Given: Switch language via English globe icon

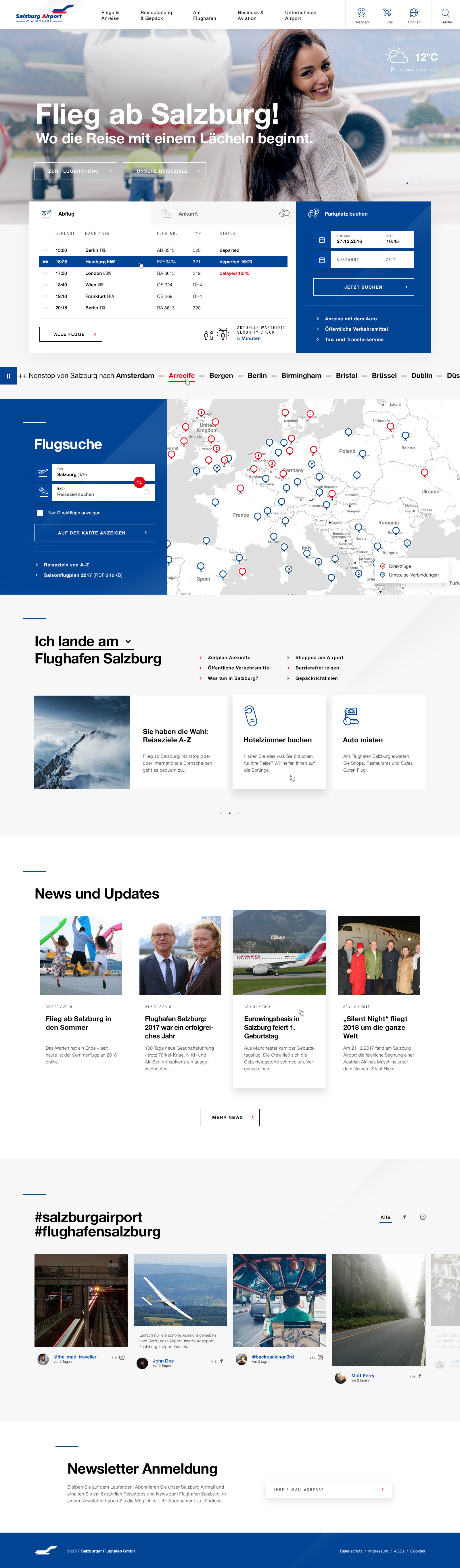Looking at the screenshot, I should pyautogui.click(x=414, y=15).
